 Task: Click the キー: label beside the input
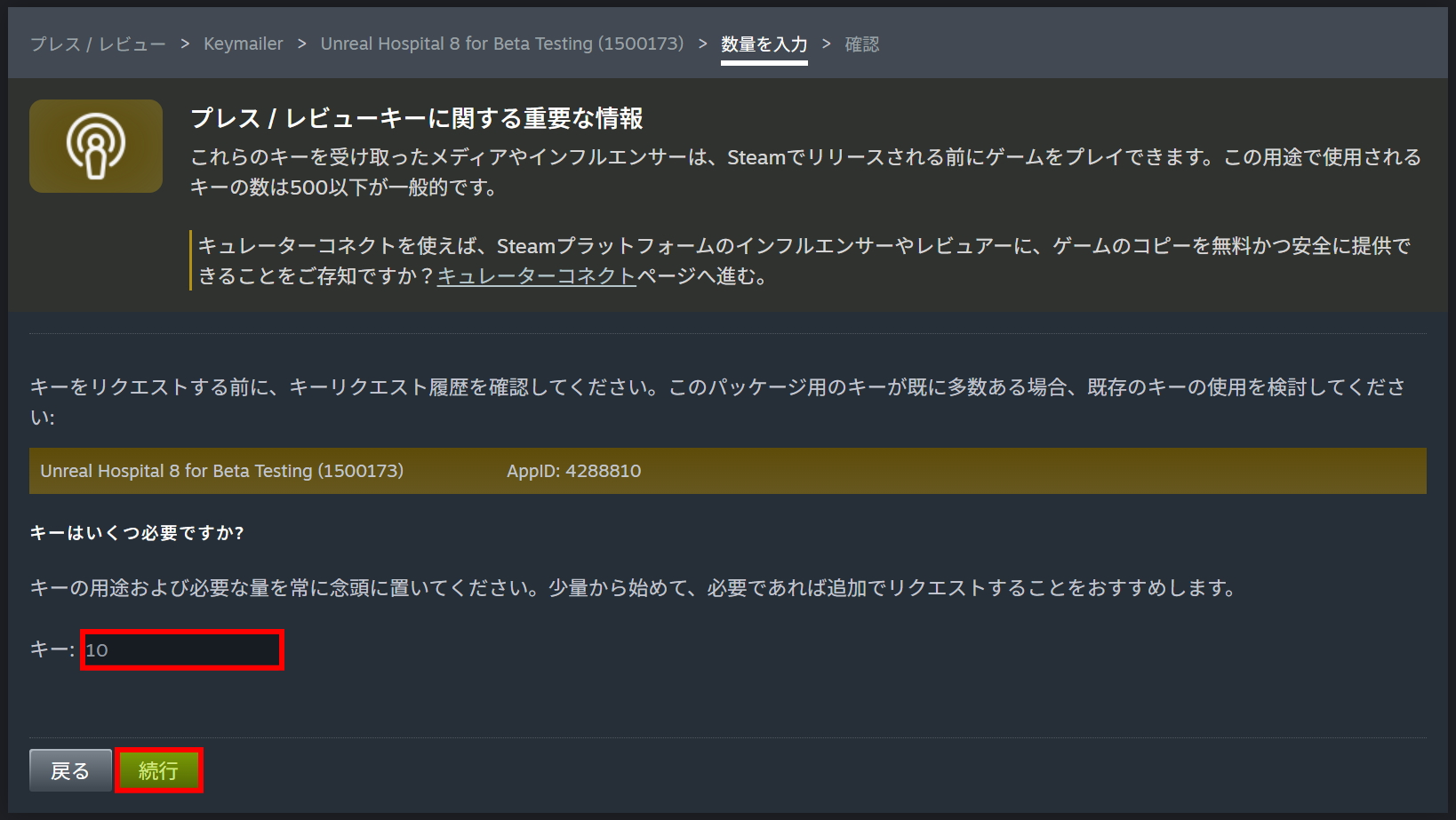pos(52,650)
